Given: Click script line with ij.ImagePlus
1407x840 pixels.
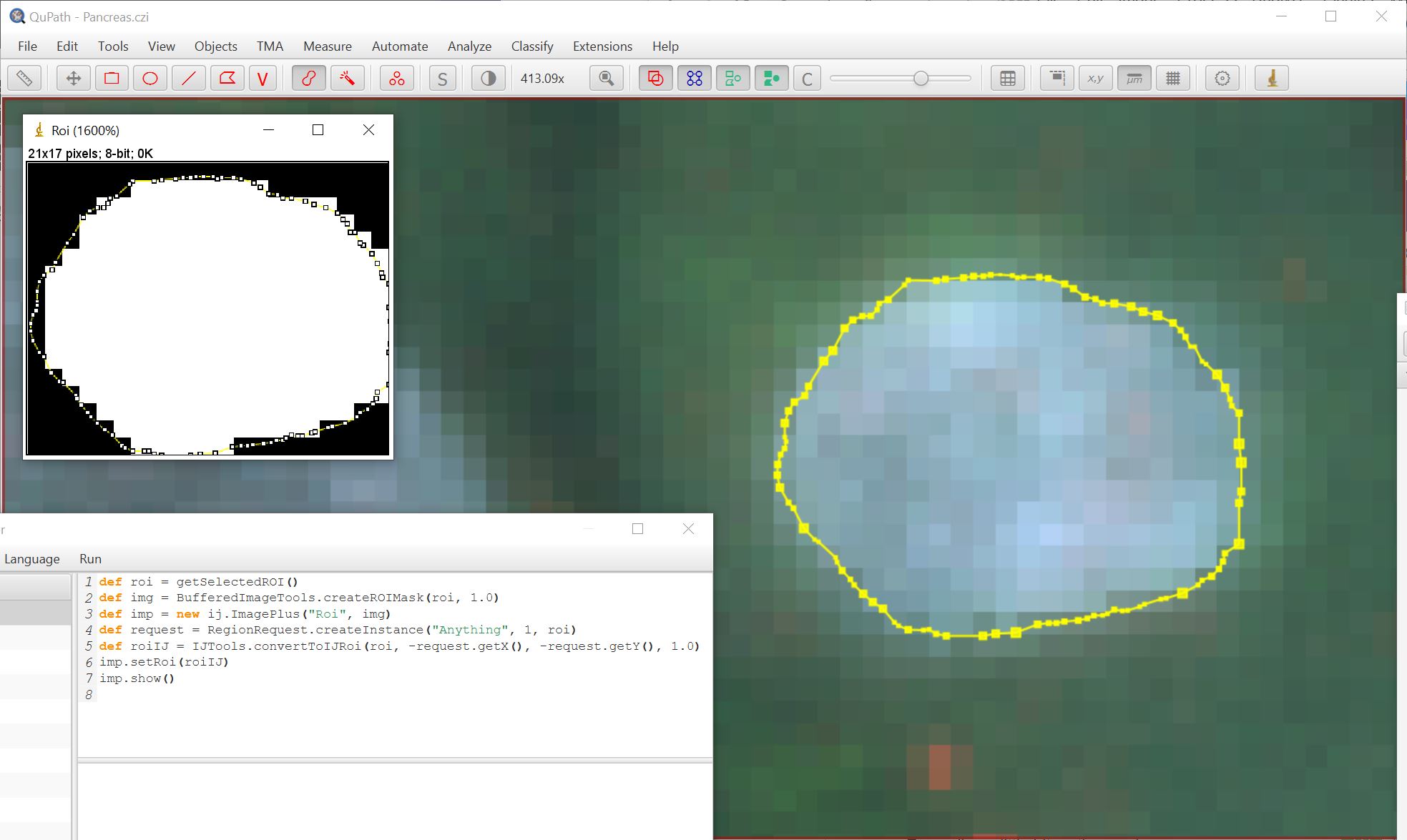Looking at the screenshot, I should 245,614.
